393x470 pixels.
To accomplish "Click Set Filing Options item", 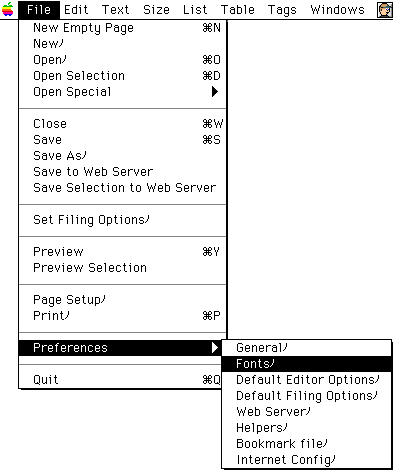I will pyautogui.click(x=123, y=220).
